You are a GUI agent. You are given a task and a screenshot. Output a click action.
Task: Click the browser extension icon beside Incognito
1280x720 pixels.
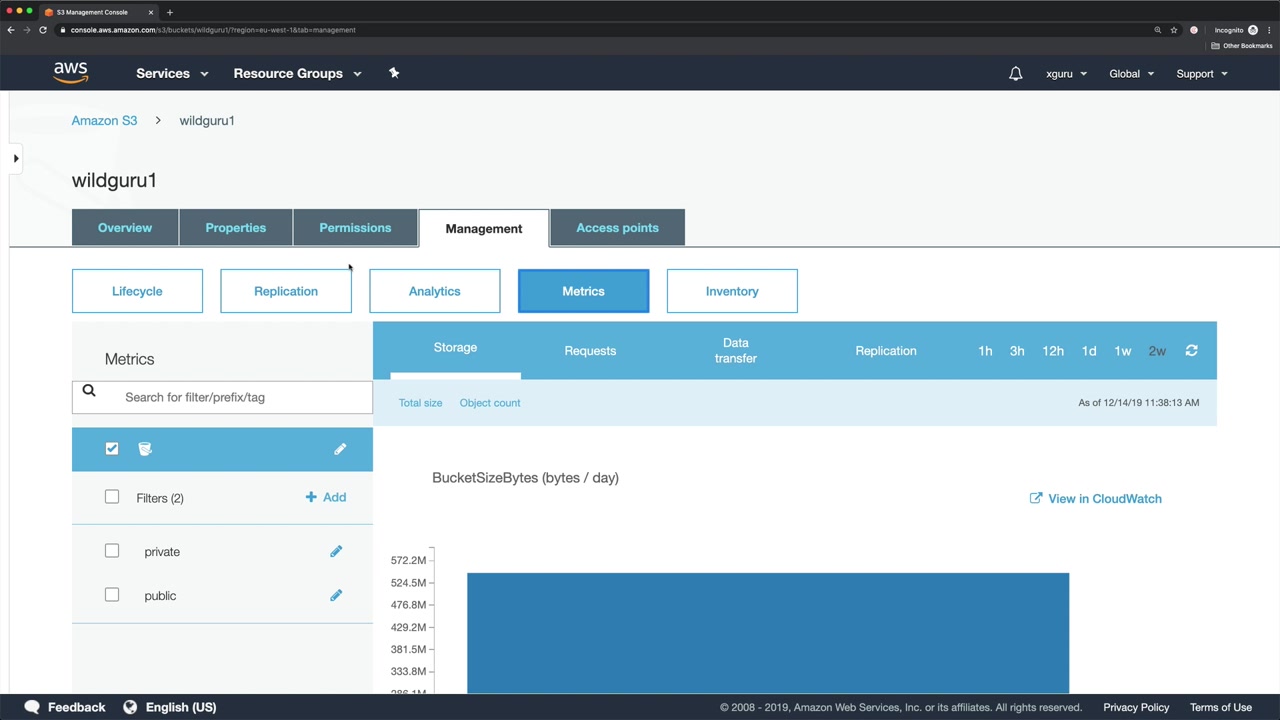1194,30
